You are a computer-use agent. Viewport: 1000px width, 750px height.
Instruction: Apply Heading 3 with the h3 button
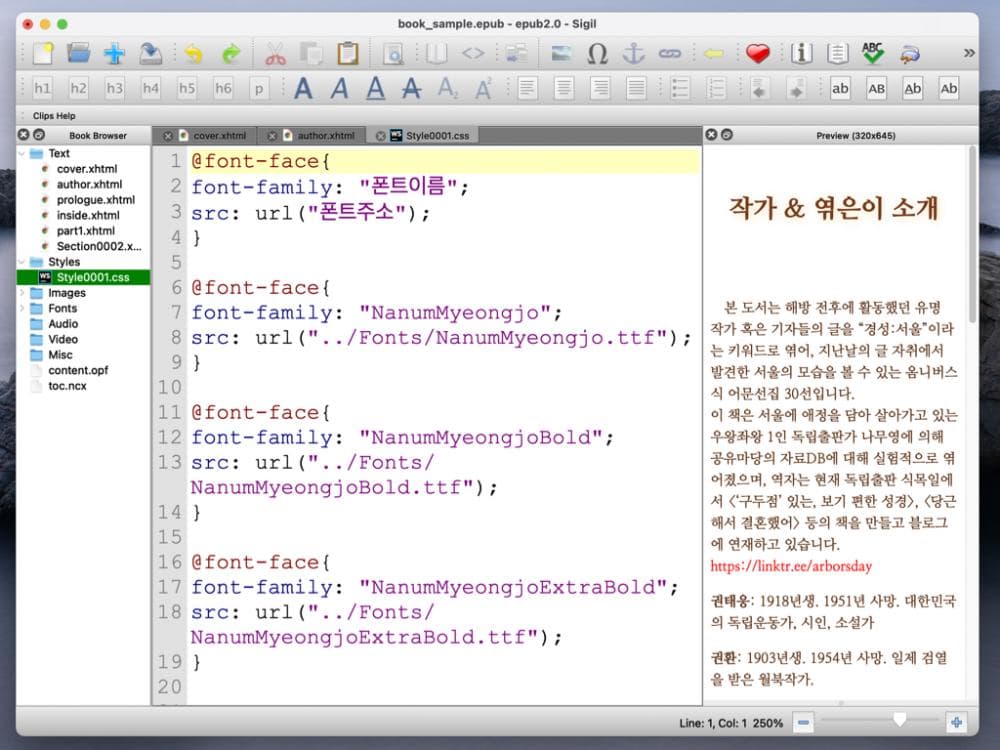click(115, 88)
